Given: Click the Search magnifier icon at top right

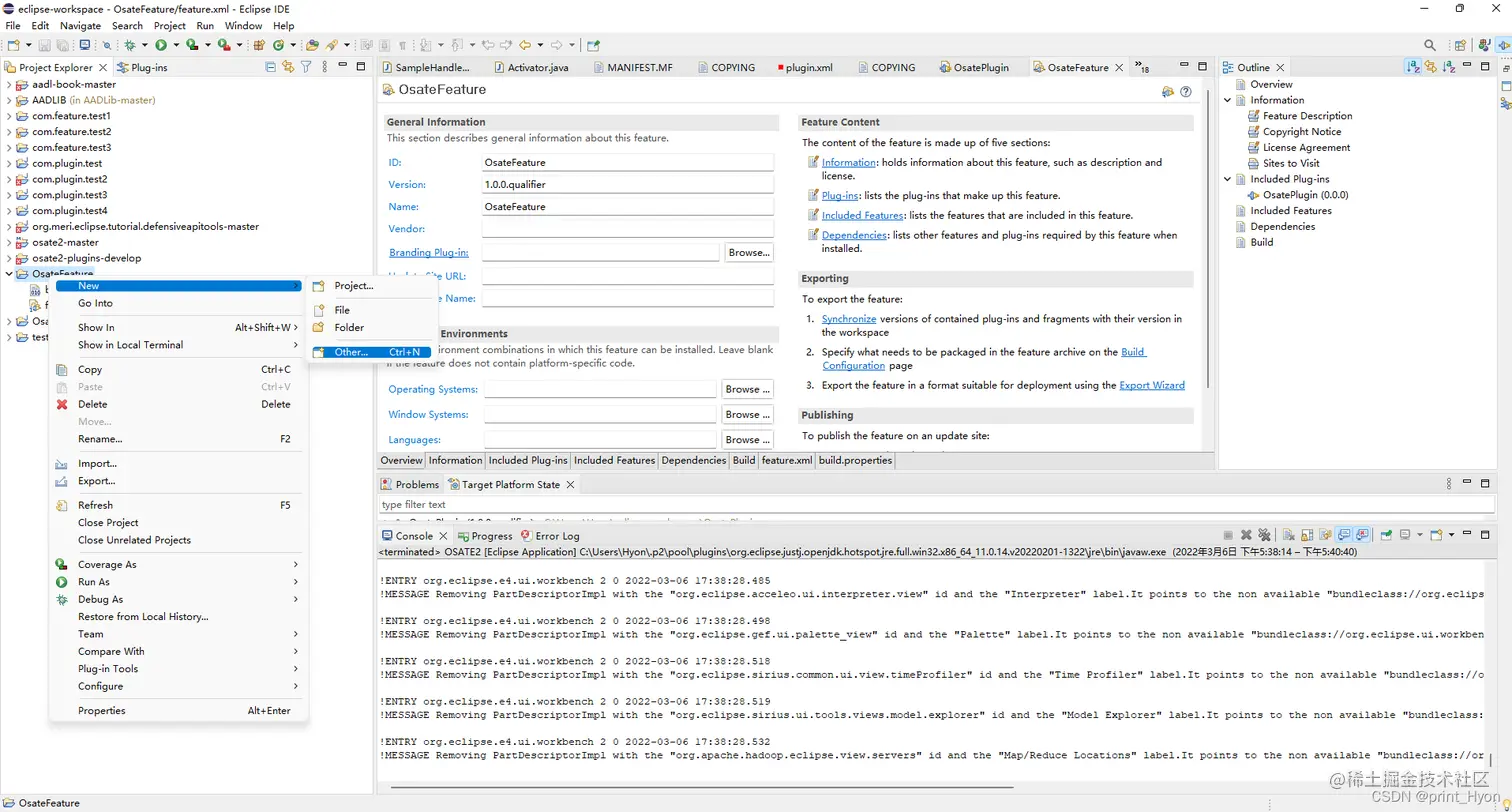Looking at the screenshot, I should pyautogui.click(x=1430, y=45).
